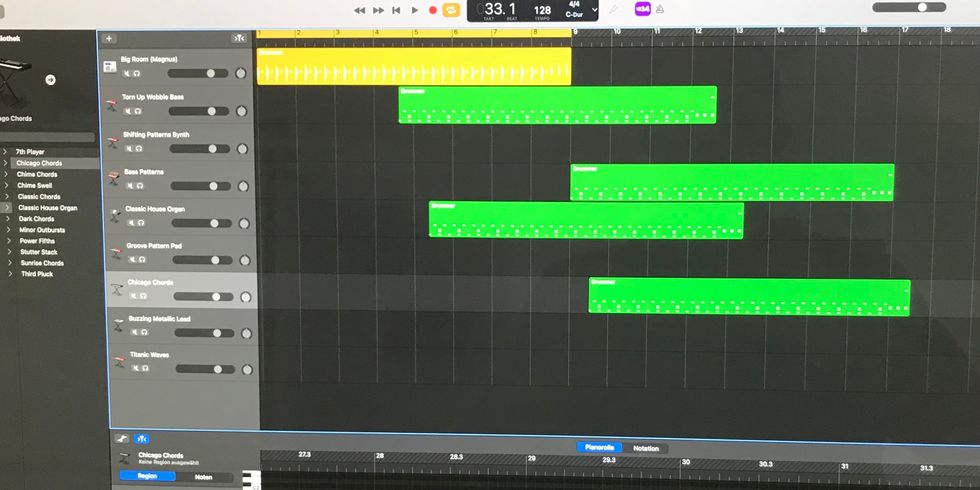Select the Bass Patterns instrument icon
Screen dimensions: 980x490
tap(114, 178)
